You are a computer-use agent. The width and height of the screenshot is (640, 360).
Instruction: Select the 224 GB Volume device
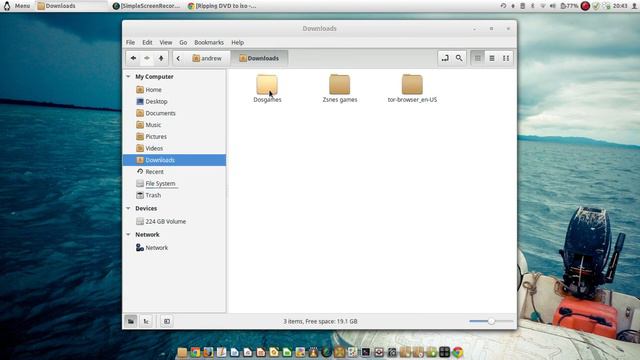174,222
